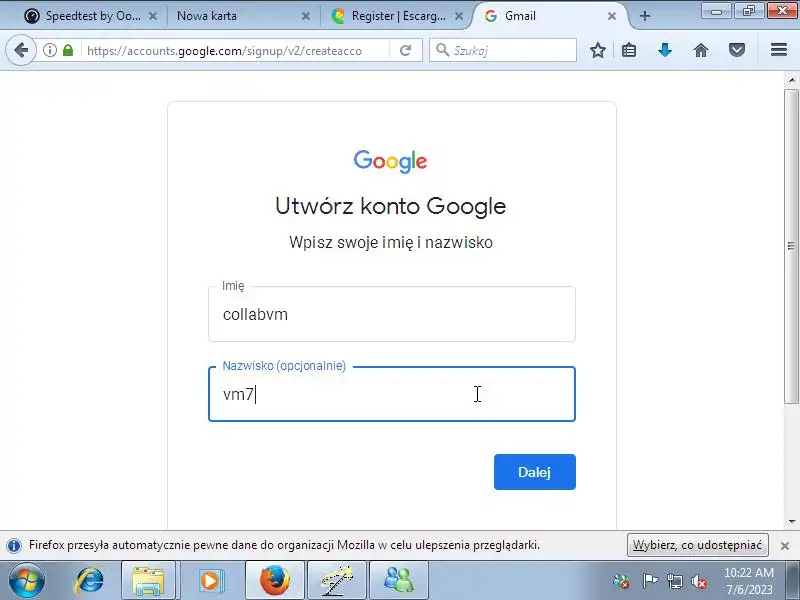The width and height of the screenshot is (800, 600).
Task: Close the Gmail tab
Action: click(612, 16)
